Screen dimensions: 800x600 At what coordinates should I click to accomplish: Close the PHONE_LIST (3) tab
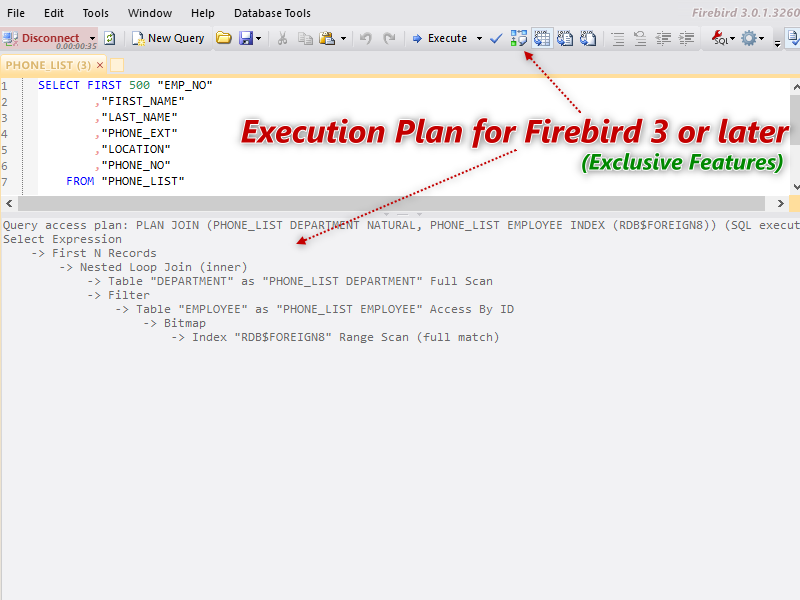tap(100, 65)
